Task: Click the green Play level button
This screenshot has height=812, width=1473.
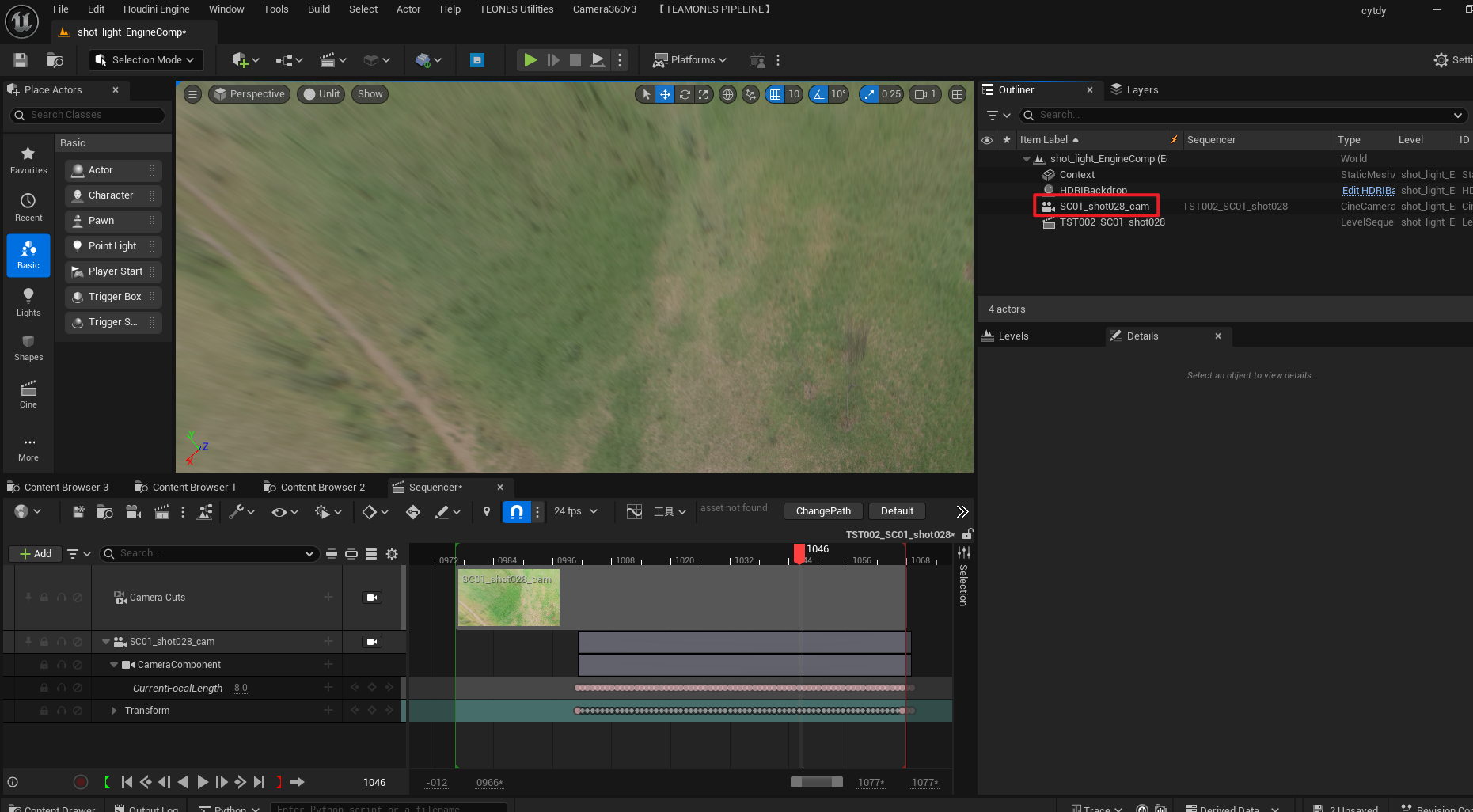Action: click(x=530, y=60)
